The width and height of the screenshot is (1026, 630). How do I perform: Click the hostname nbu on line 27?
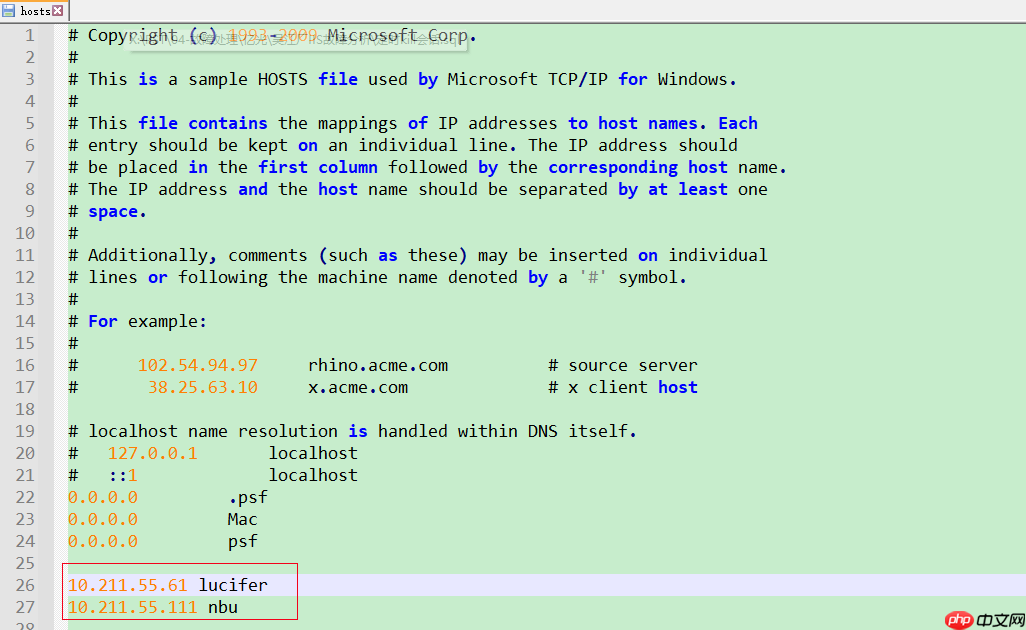222,607
